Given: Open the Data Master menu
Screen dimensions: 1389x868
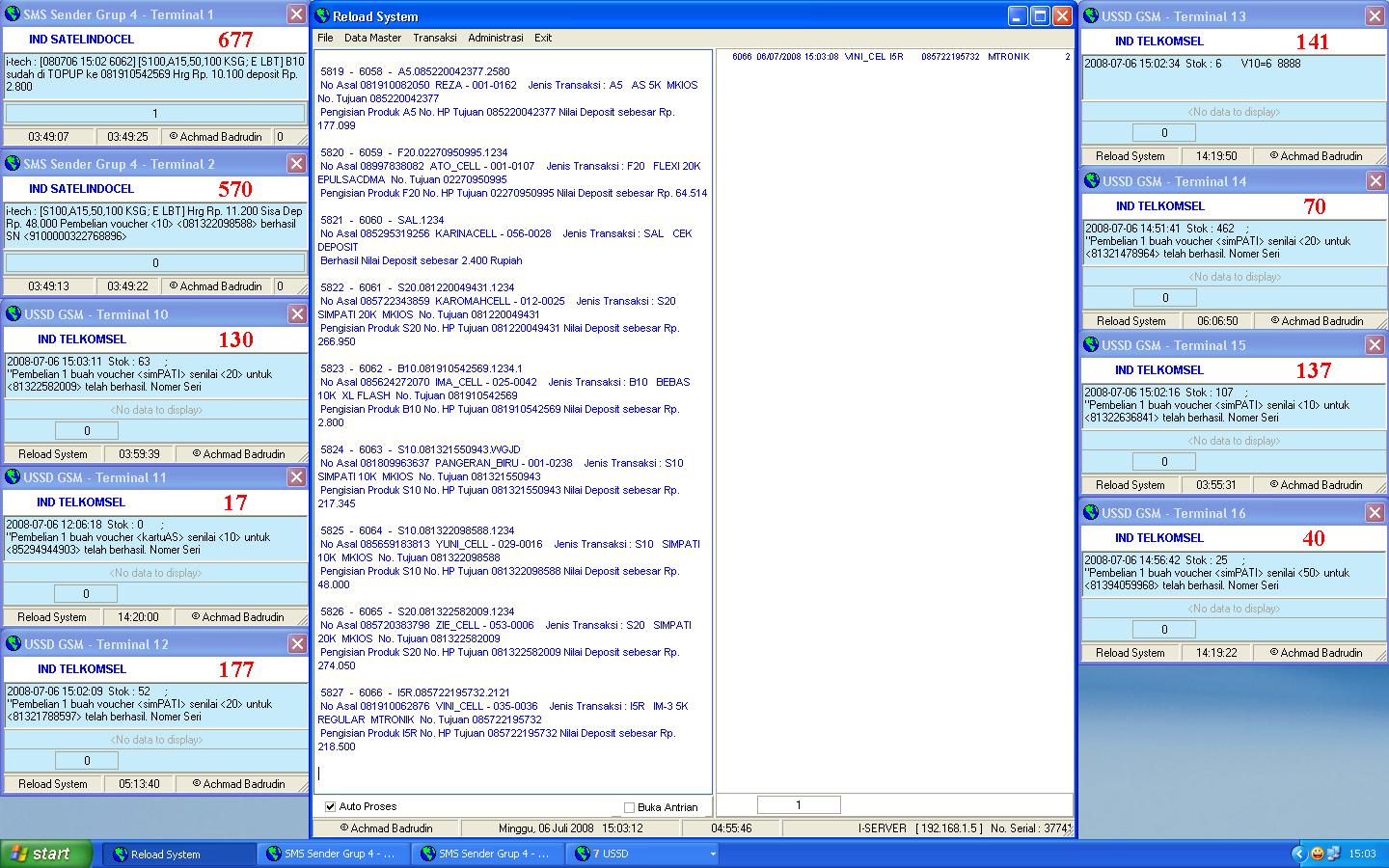Looking at the screenshot, I should [372, 38].
